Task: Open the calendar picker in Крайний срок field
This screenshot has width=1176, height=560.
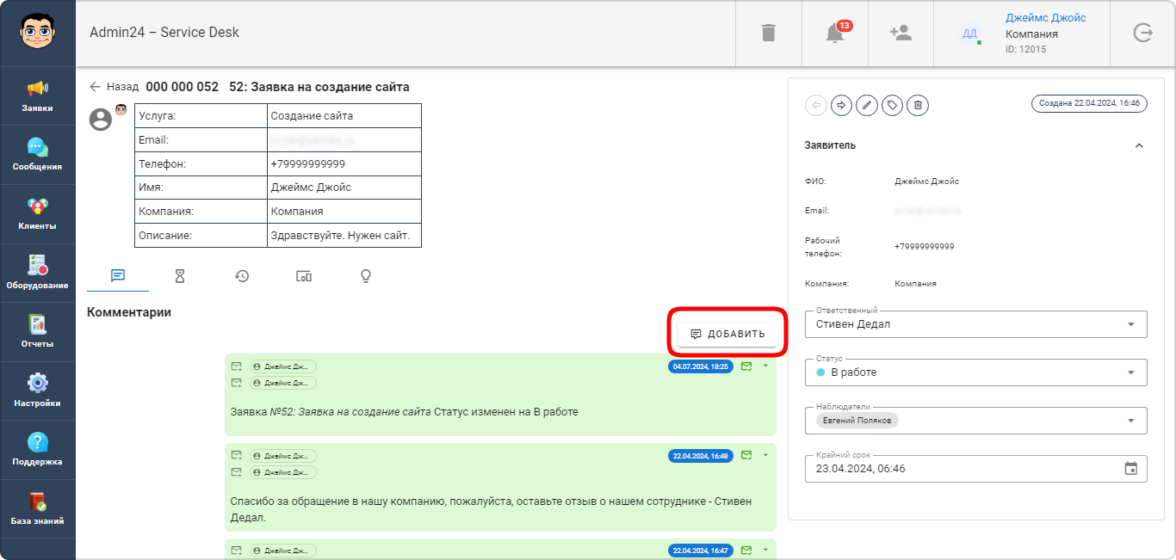Action: [1130, 468]
